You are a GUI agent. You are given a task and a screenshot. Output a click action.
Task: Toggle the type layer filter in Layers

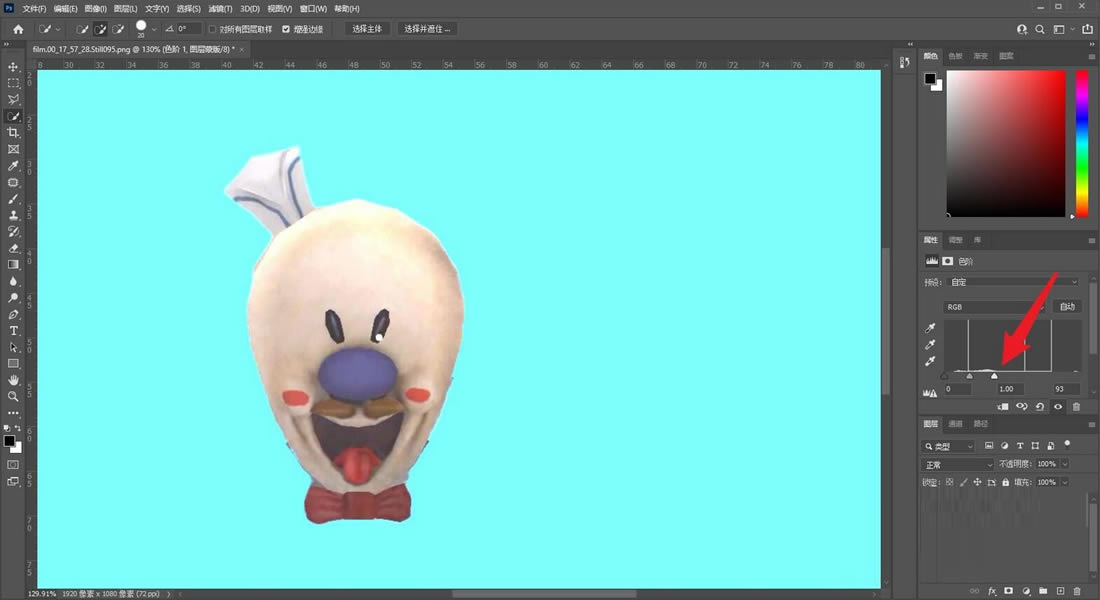[1020, 446]
